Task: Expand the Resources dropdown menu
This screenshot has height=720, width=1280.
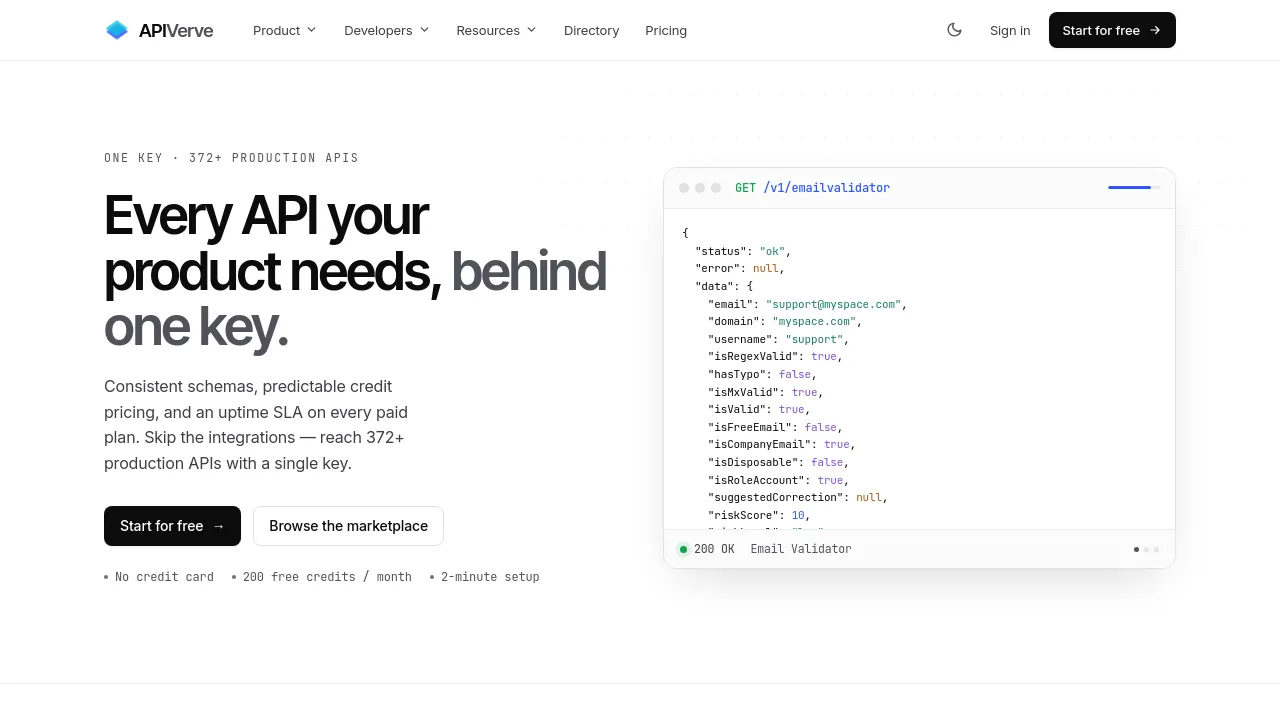Action: 496,30
